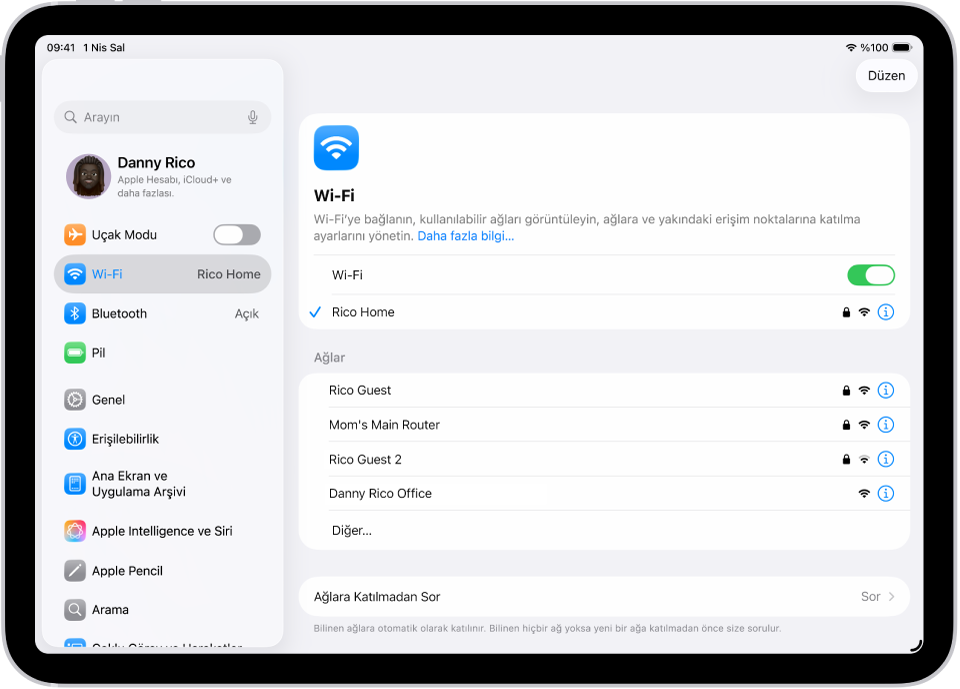
Task: Click the Apple Intelligence ve Siri icon
Action: click(75, 531)
